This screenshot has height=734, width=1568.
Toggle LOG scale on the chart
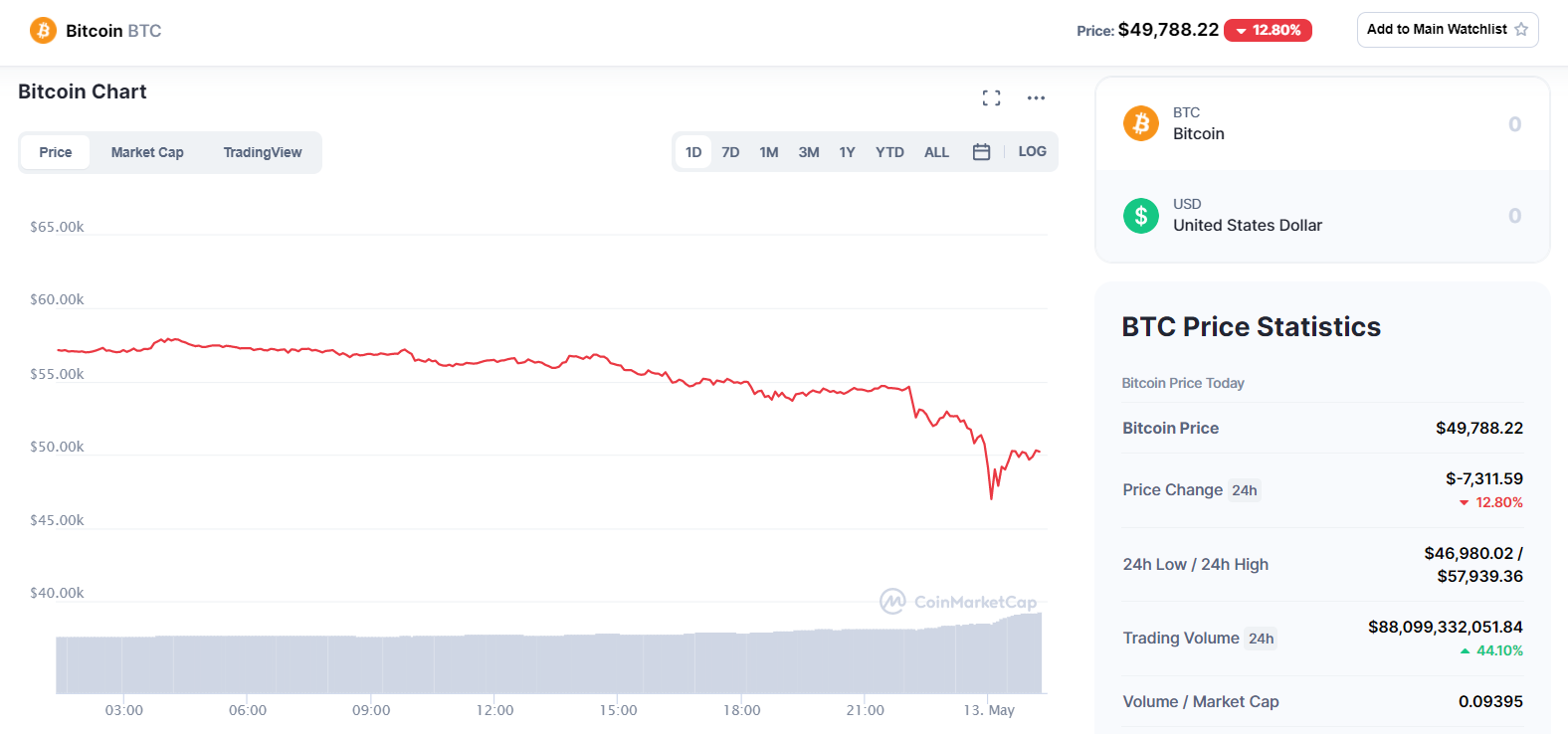(x=1032, y=152)
